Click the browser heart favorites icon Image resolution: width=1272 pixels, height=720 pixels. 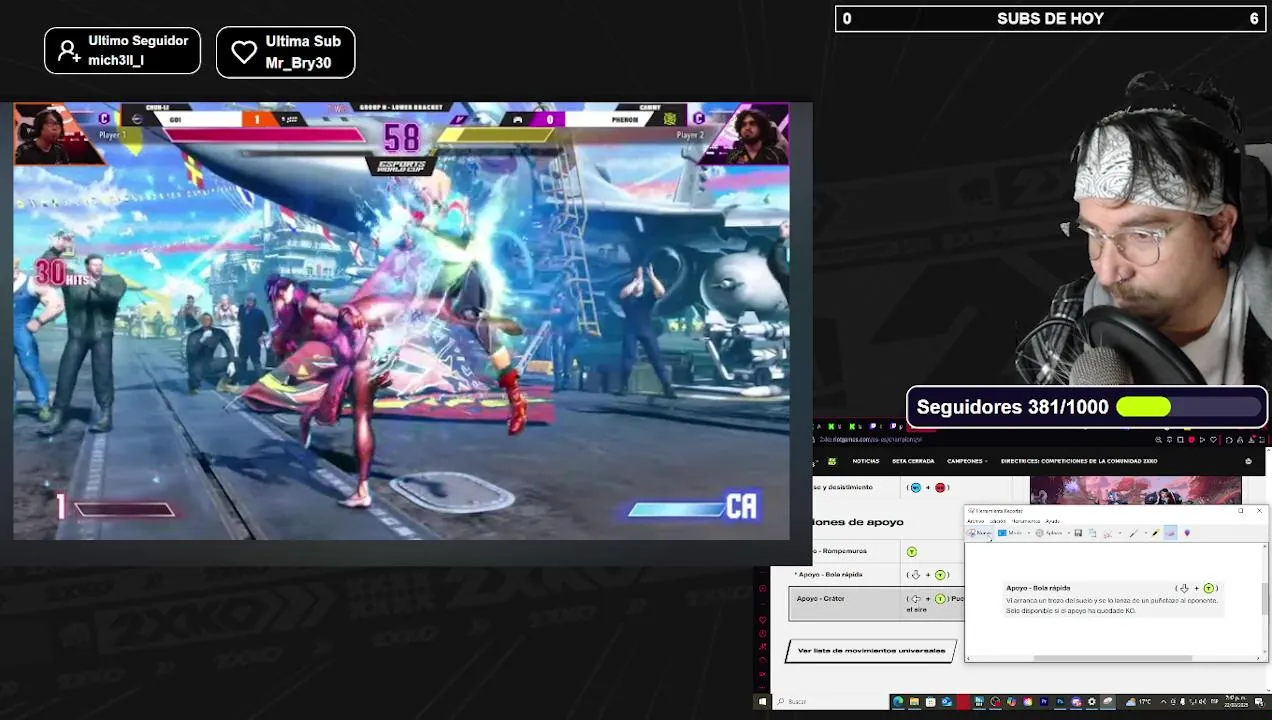tap(1213, 440)
